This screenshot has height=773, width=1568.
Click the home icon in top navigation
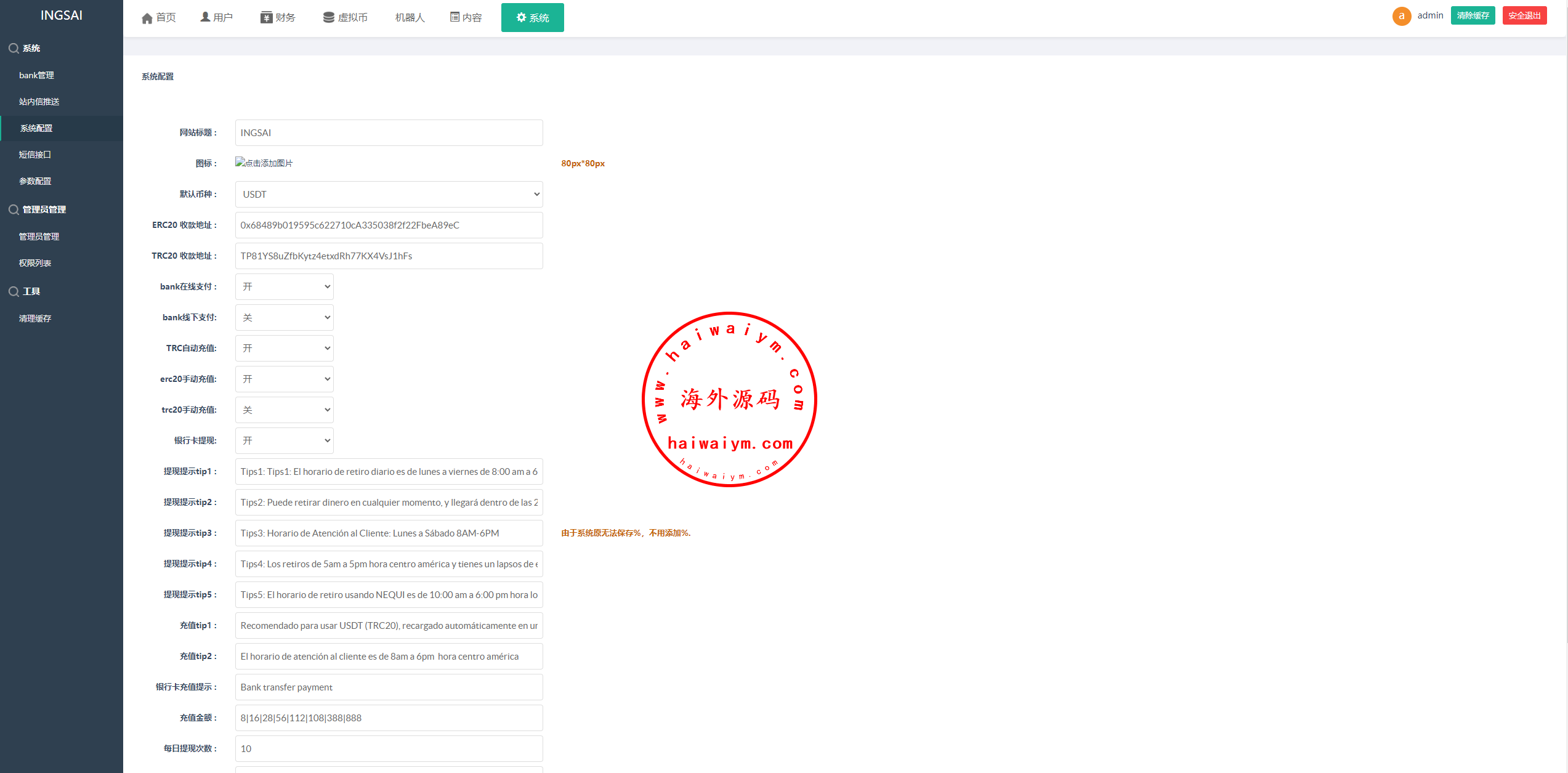(147, 18)
